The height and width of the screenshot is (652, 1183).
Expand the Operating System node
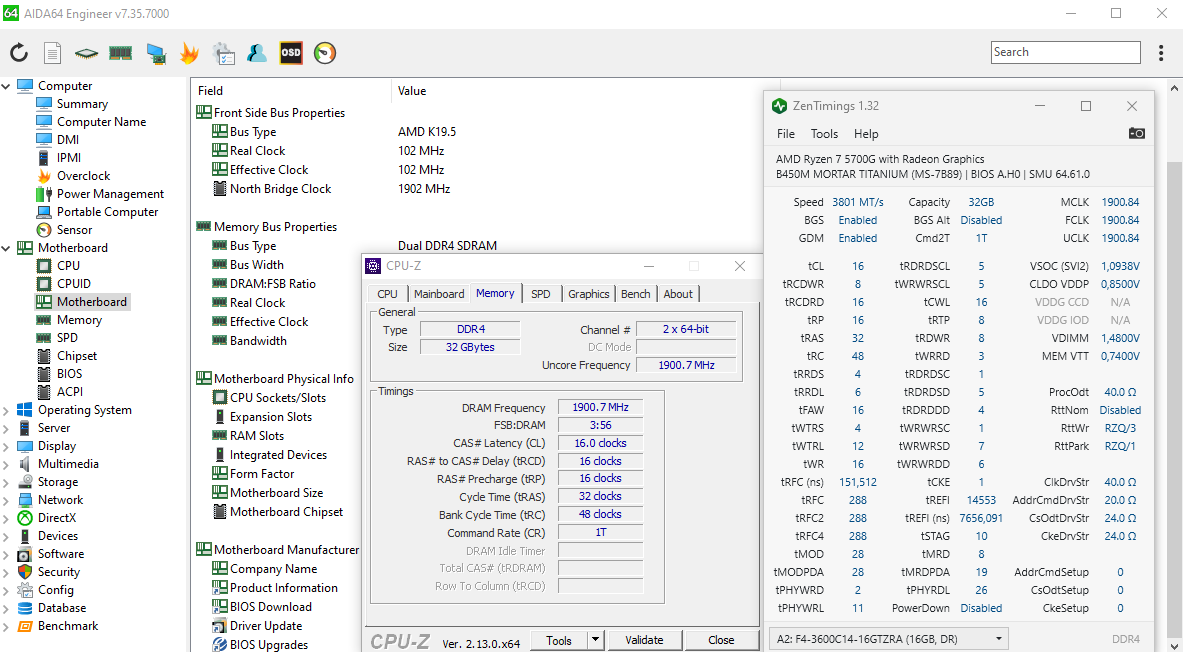[6, 411]
